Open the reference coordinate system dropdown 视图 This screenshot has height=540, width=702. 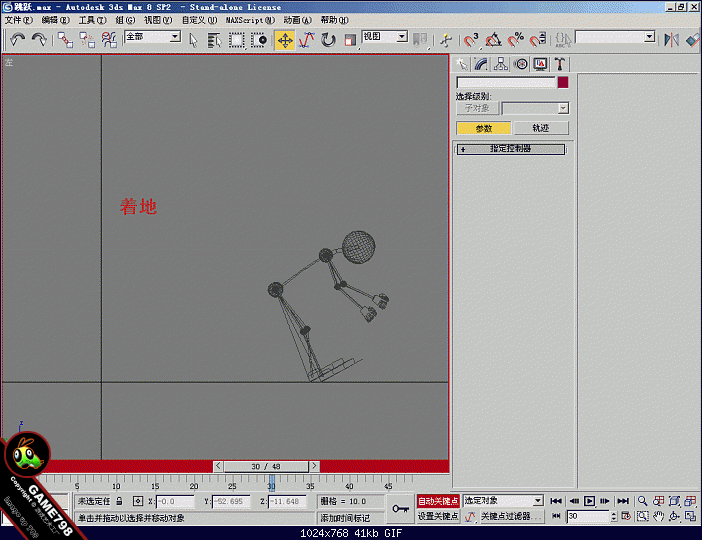(385, 37)
